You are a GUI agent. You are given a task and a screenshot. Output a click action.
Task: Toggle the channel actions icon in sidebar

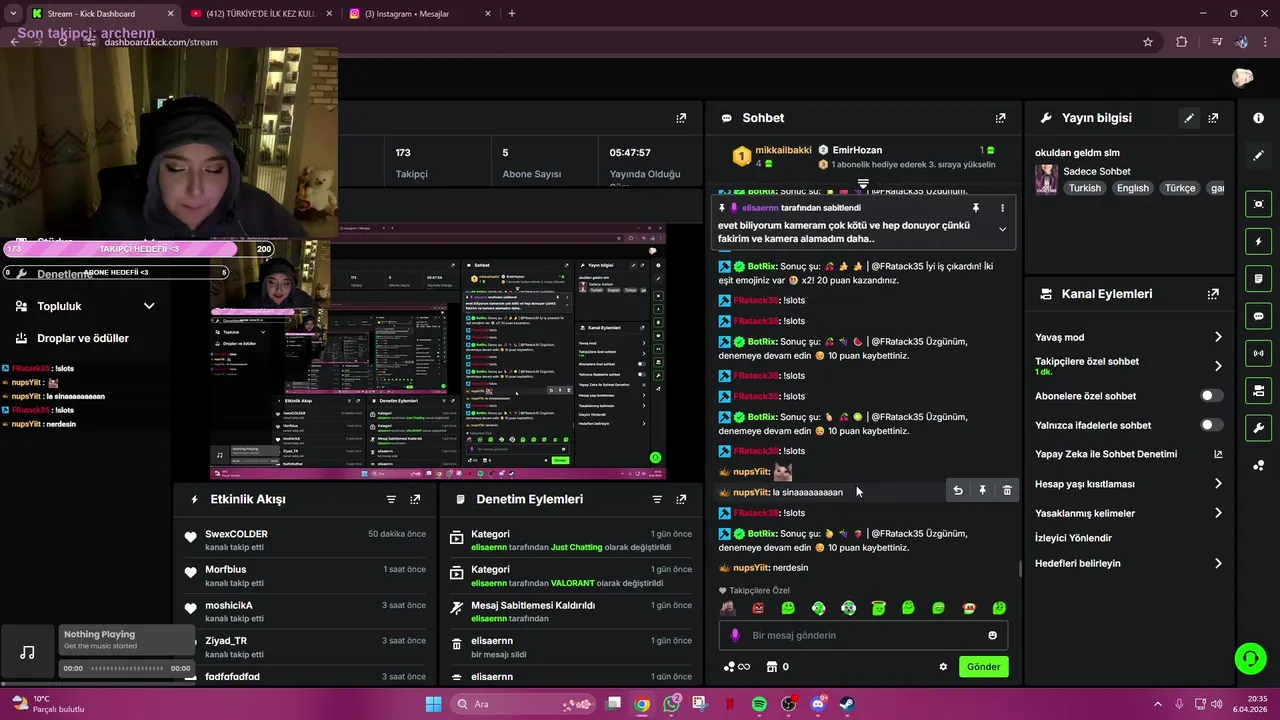(1258, 390)
